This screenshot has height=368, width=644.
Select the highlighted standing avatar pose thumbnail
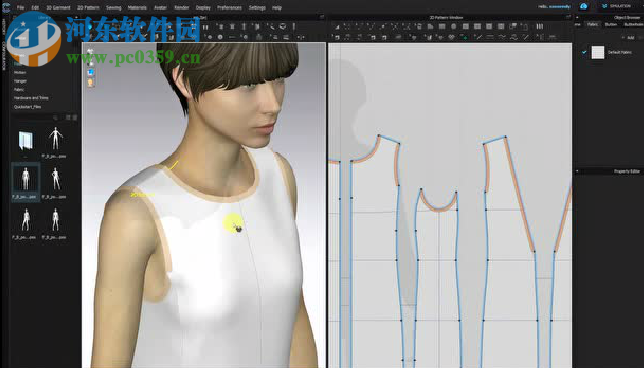pyautogui.click(x=25, y=179)
